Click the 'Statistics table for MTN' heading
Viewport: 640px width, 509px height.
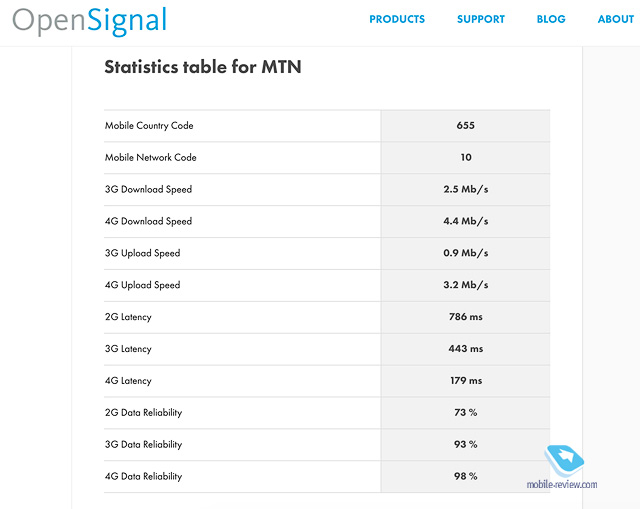click(203, 67)
